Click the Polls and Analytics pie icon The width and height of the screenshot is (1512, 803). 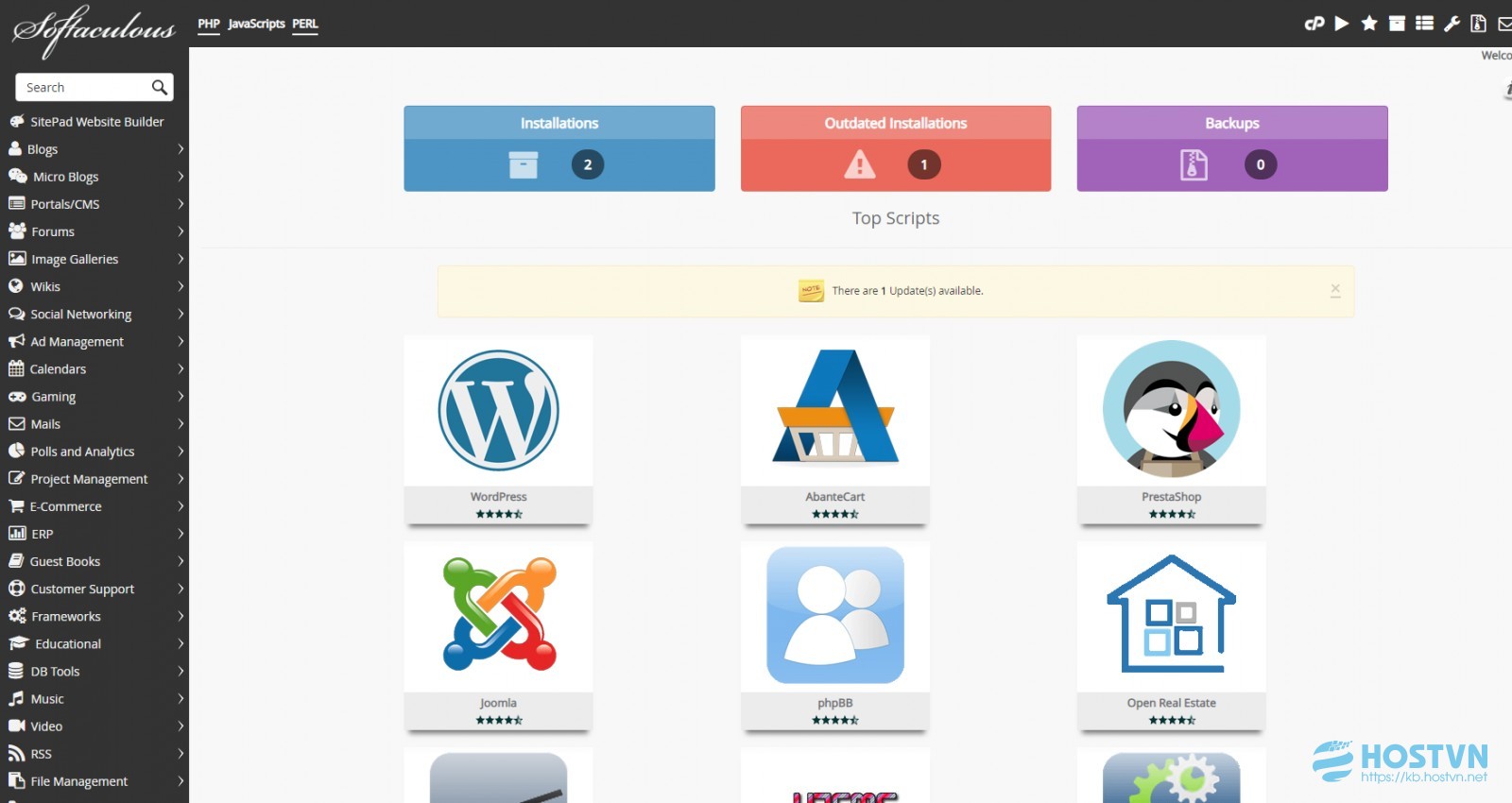[16, 452]
